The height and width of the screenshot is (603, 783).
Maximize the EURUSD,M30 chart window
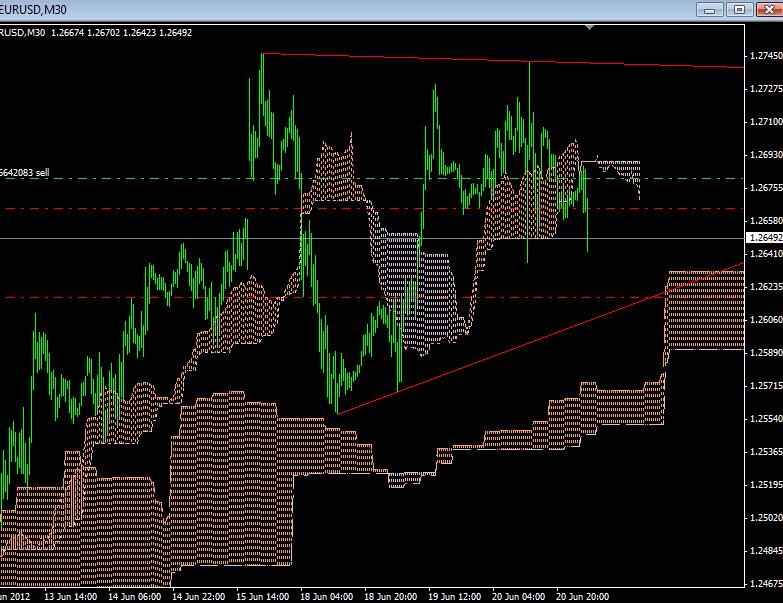(740, 9)
